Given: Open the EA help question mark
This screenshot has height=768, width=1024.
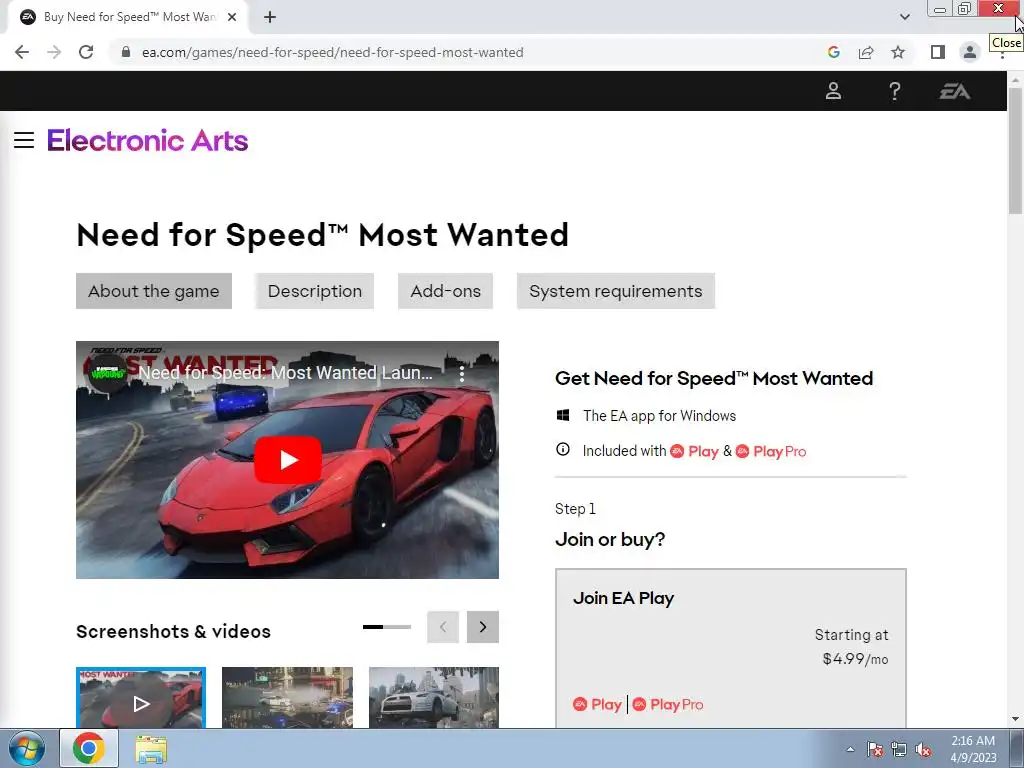Looking at the screenshot, I should pyautogui.click(x=895, y=91).
